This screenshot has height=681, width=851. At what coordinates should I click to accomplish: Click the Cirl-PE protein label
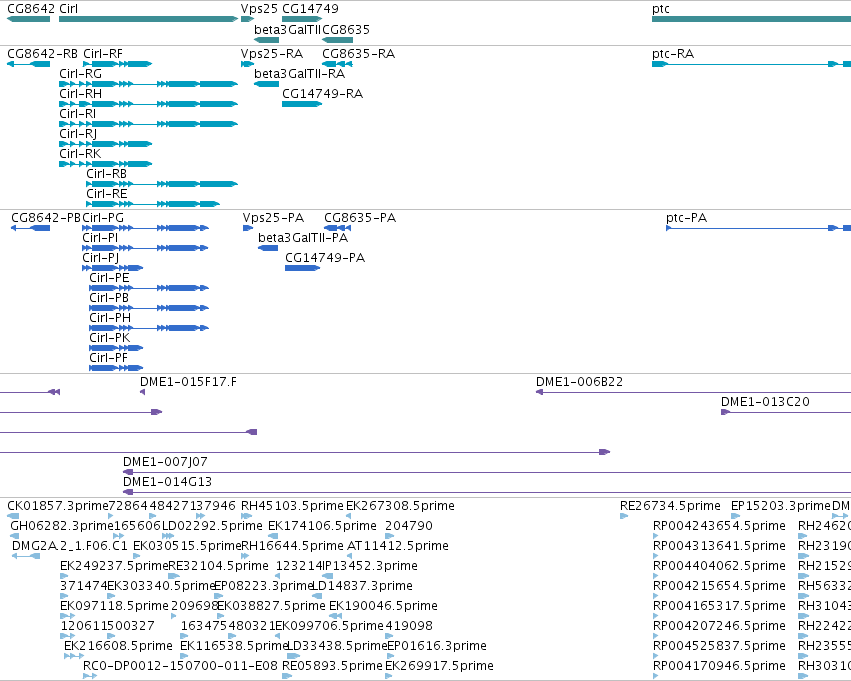click(x=109, y=278)
